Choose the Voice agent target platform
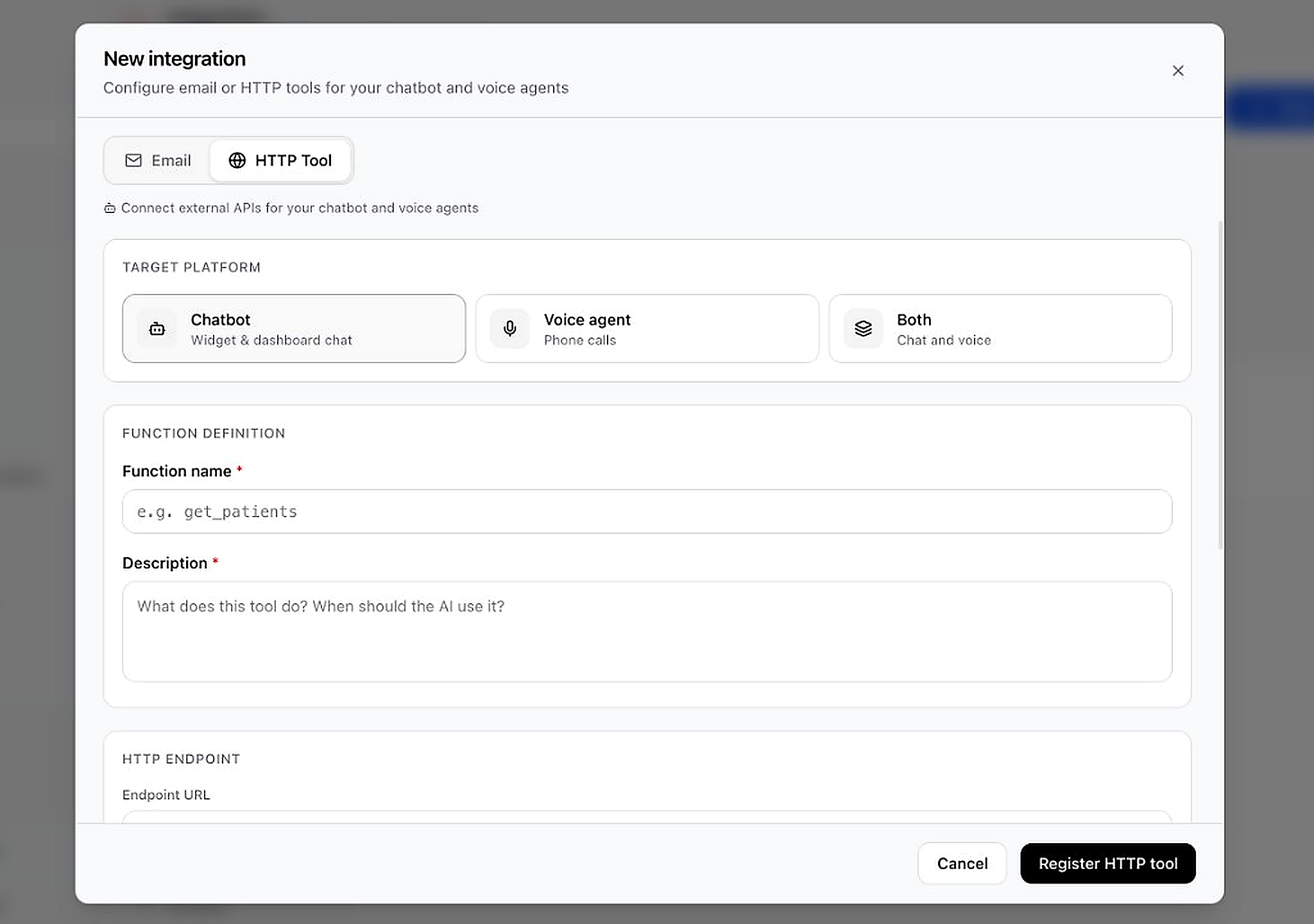1314x924 pixels. [x=647, y=329]
